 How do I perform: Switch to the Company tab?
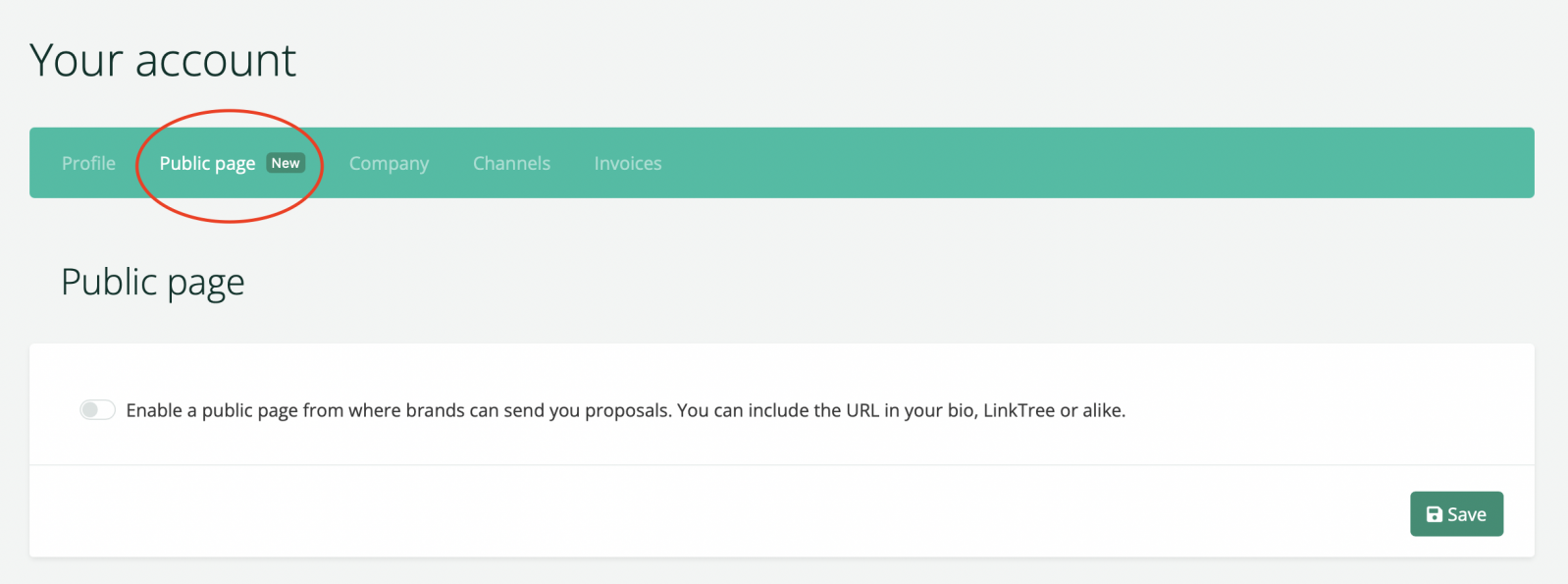(389, 163)
